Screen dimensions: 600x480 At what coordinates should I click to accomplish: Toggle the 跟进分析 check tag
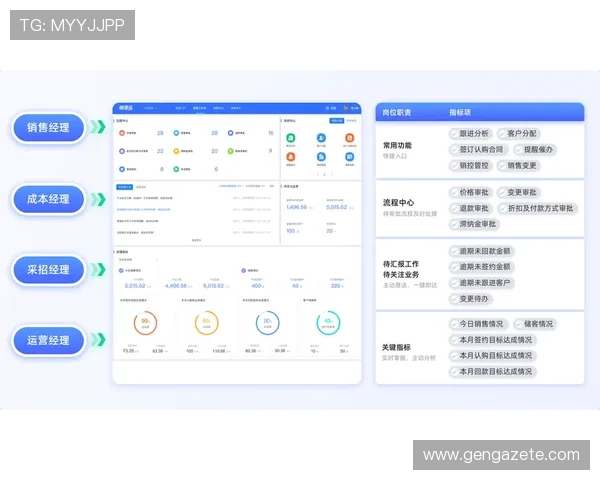click(x=470, y=134)
